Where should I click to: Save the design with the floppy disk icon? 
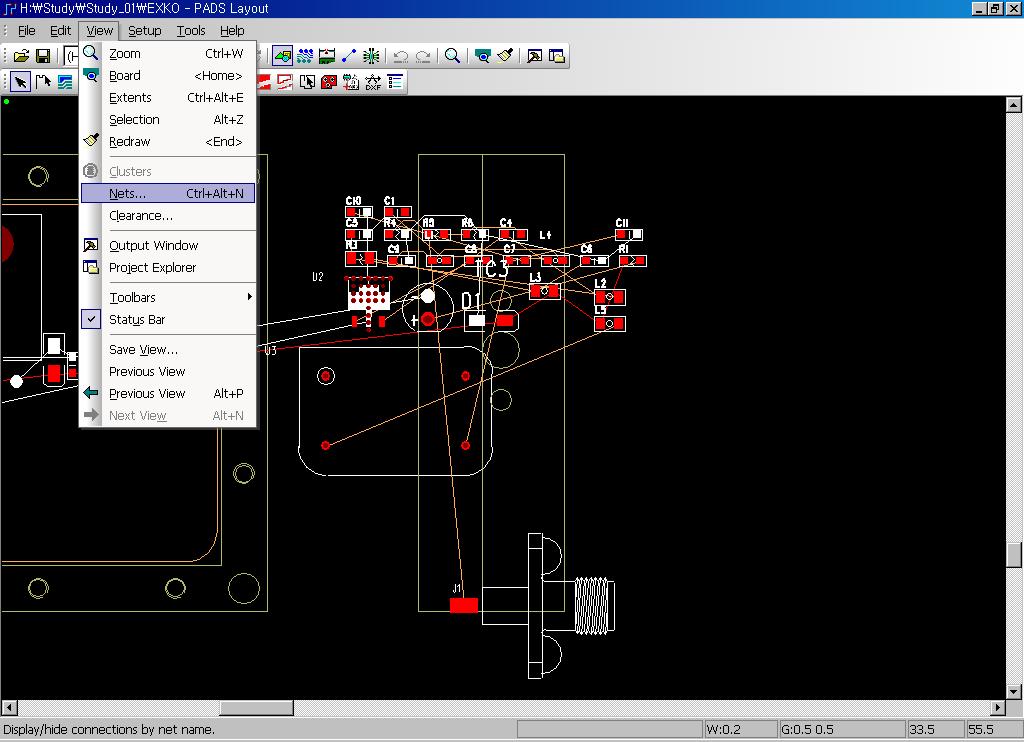(x=43, y=56)
